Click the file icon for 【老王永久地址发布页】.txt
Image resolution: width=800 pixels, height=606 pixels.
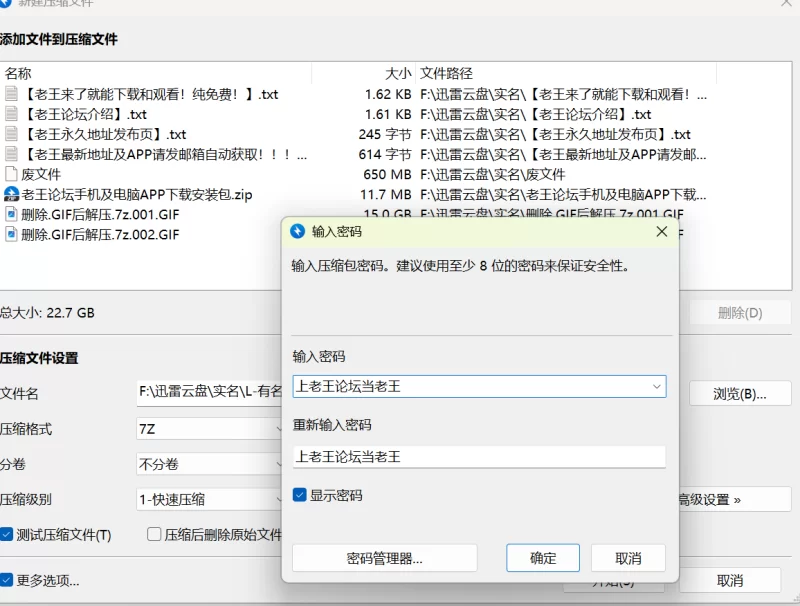click(11, 134)
